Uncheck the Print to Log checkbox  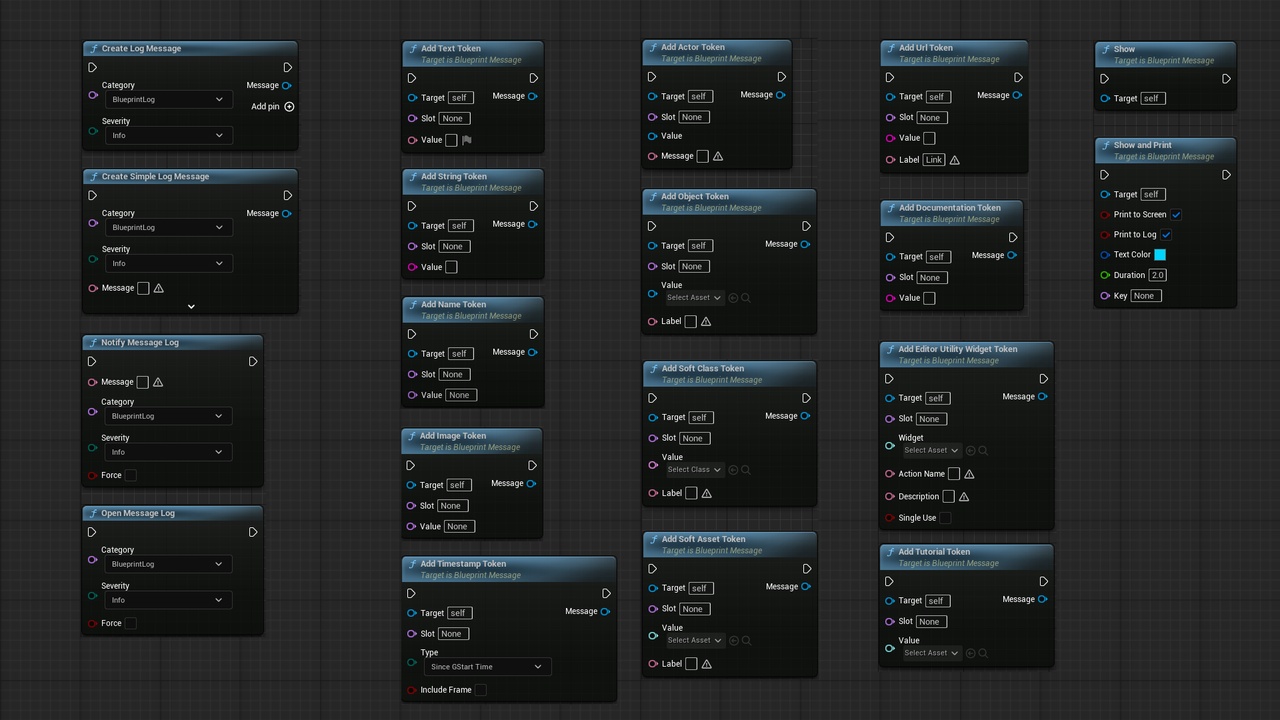click(1166, 235)
